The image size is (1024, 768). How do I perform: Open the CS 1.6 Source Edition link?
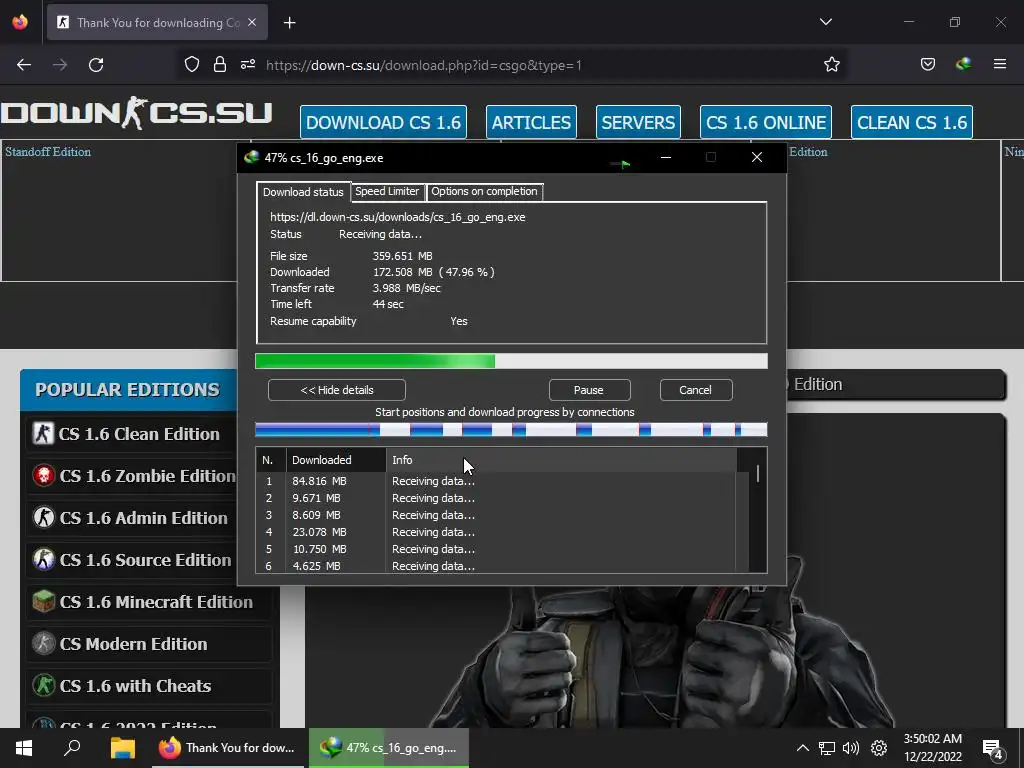[145, 560]
